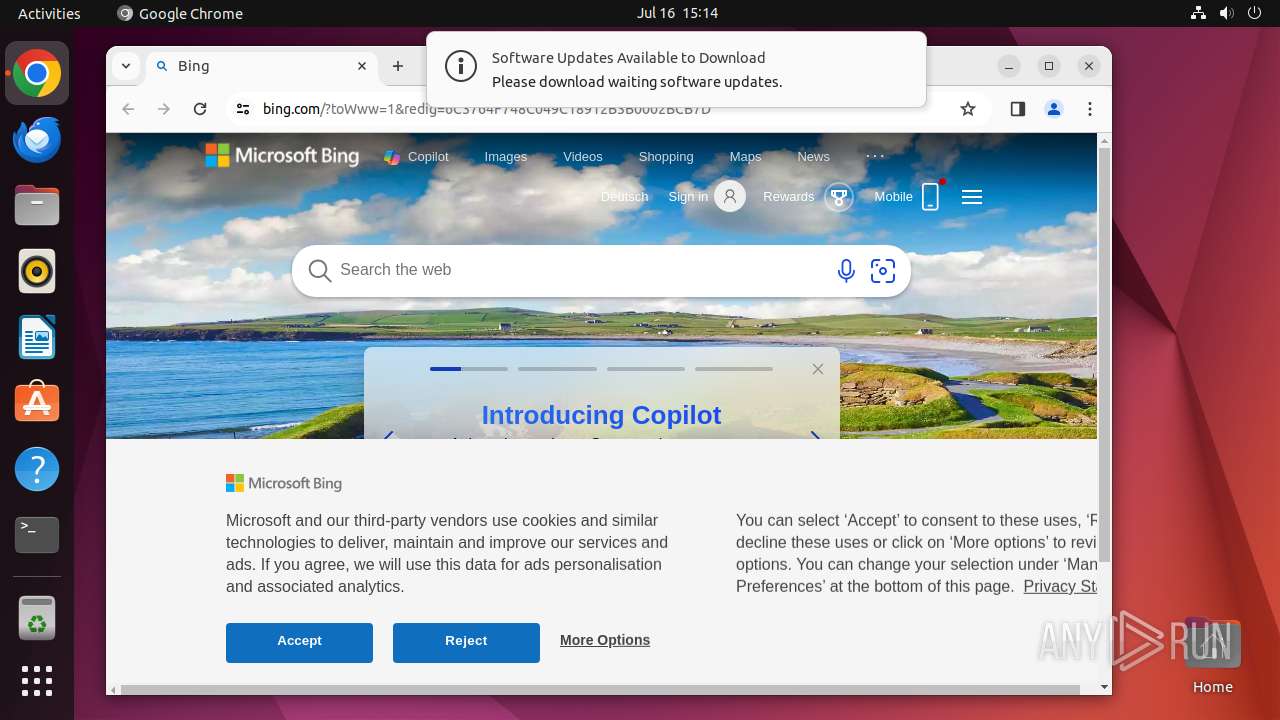1280x720 pixels.
Task: Select the fourth carousel progress bar
Action: pyautogui.click(x=734, y=369)
